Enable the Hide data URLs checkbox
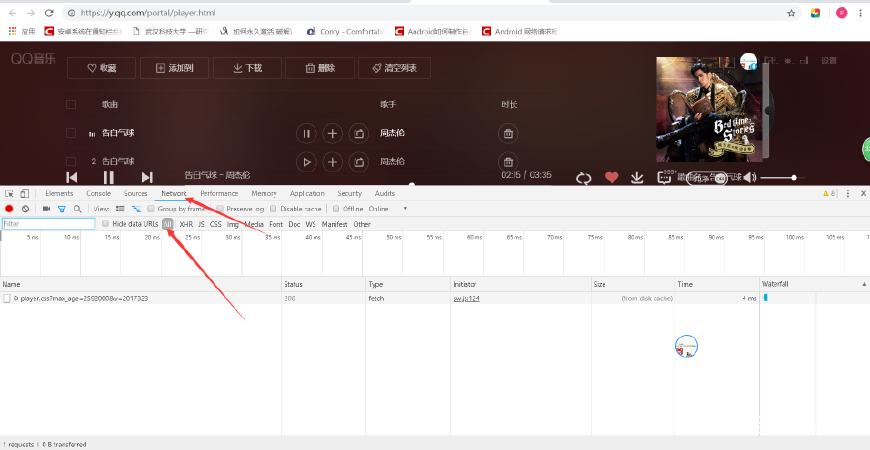 coord(105,224)
